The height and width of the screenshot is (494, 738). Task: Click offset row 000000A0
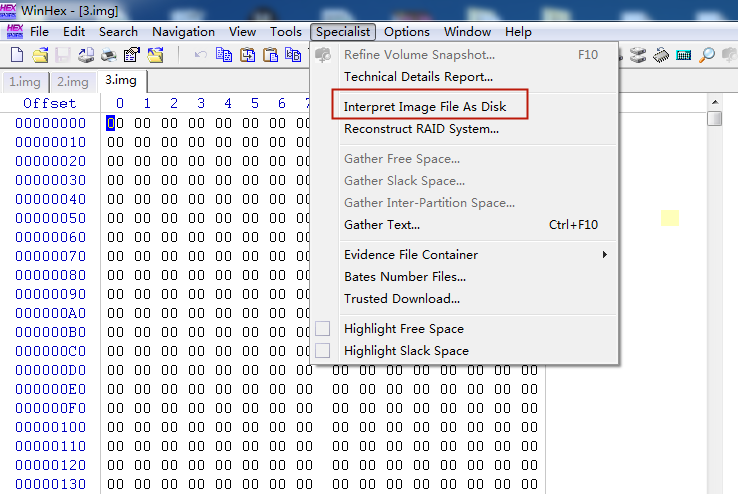(x=50, y=313)
